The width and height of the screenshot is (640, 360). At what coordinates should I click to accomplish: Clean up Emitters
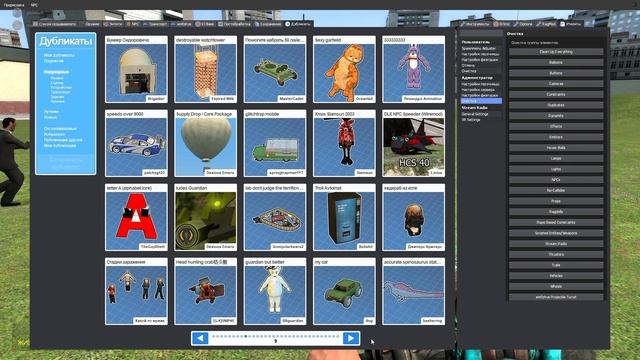pos(556,137)
